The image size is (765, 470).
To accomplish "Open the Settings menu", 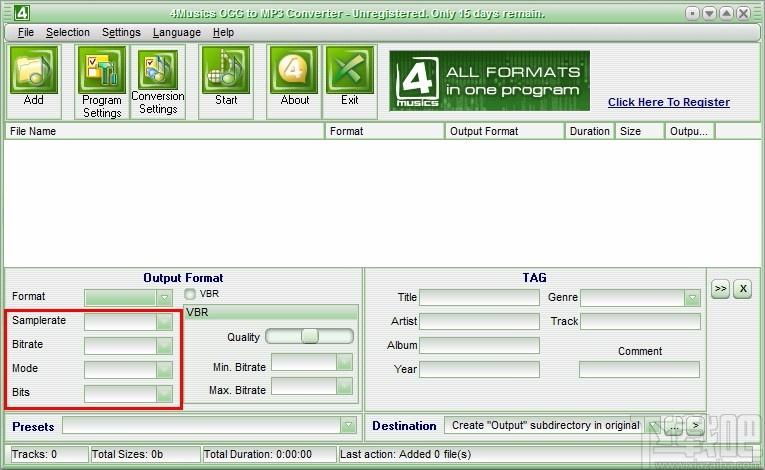I will [x=121, y=32].
